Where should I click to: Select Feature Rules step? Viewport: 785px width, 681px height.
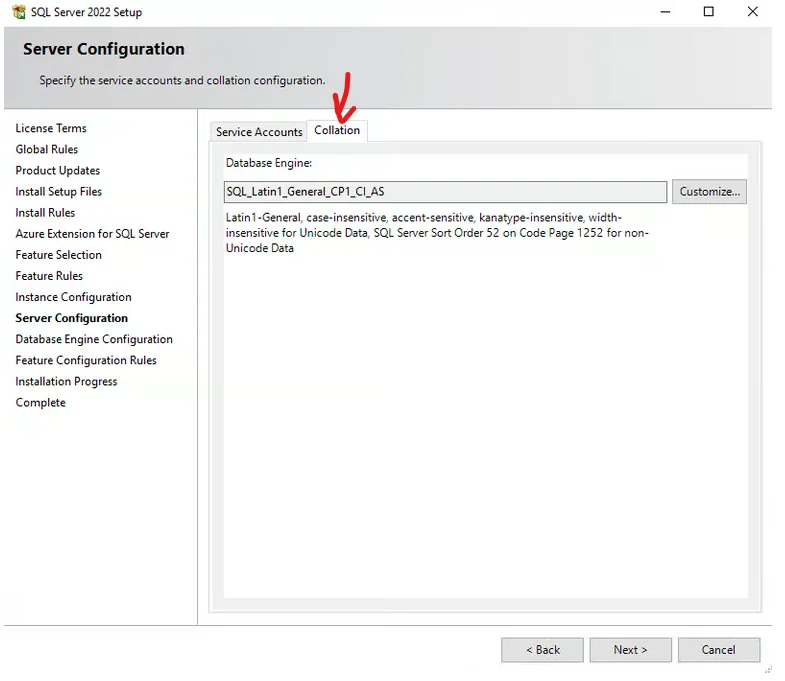[x=49, y=276]
